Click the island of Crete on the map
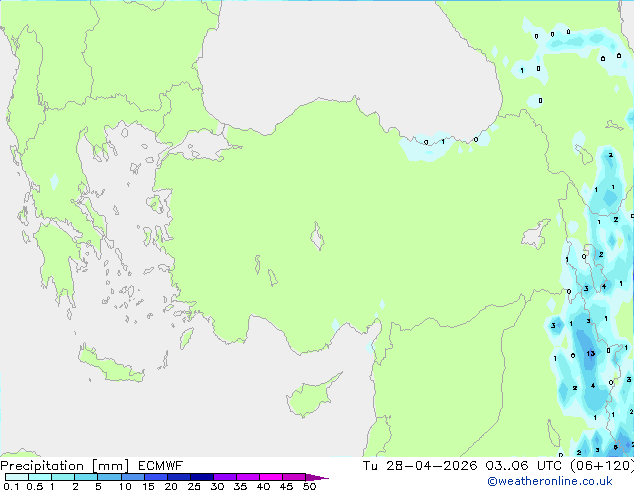 (110, 364)
